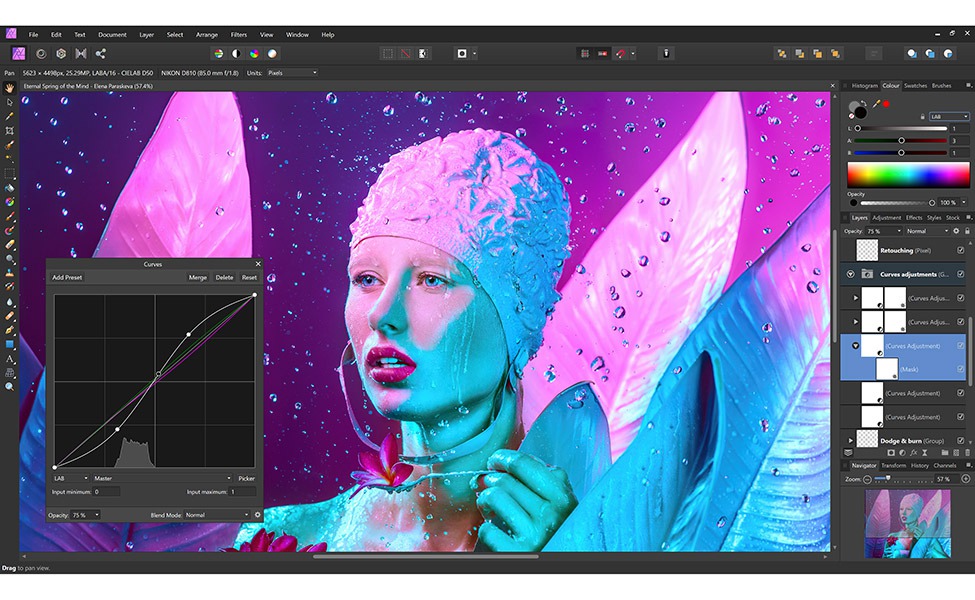Open the Curves LAB colour space dropdown
Image resolution: width=975 pixels, height=600 pixels.
pos(70,478)
